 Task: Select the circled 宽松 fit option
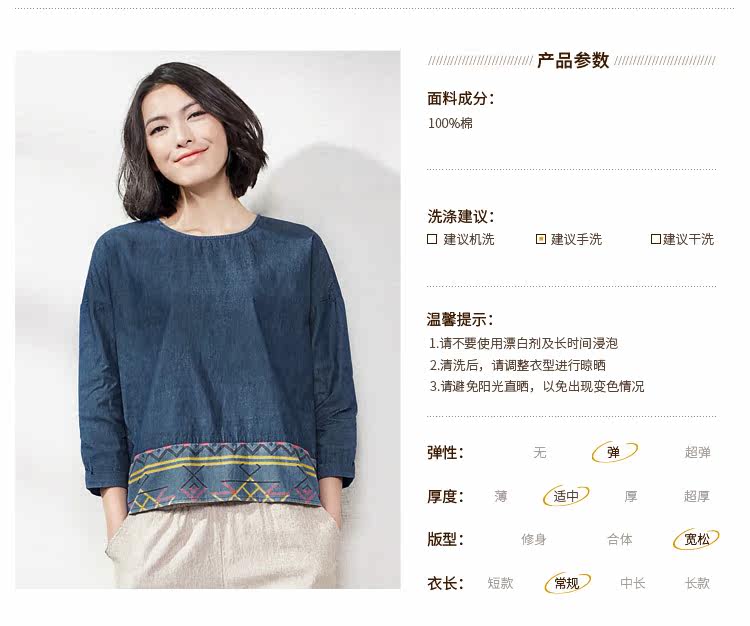point(696,539)
